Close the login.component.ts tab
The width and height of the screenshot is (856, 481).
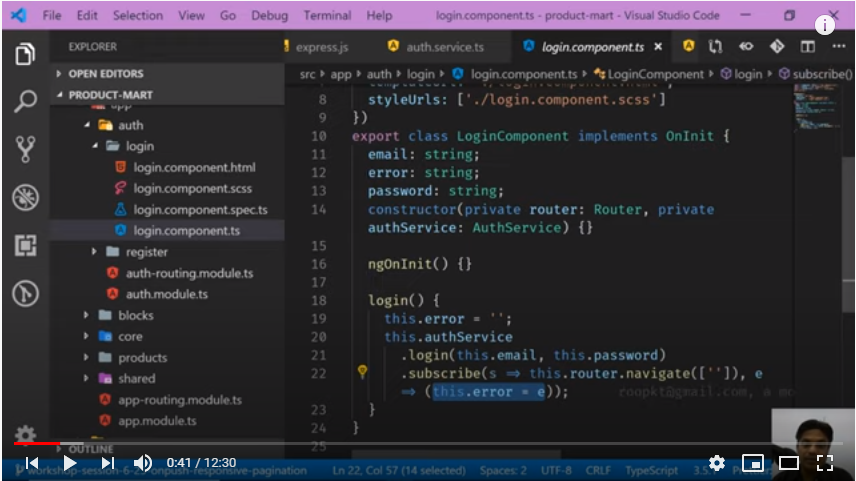pyautogui.click(x=658, y=46)
